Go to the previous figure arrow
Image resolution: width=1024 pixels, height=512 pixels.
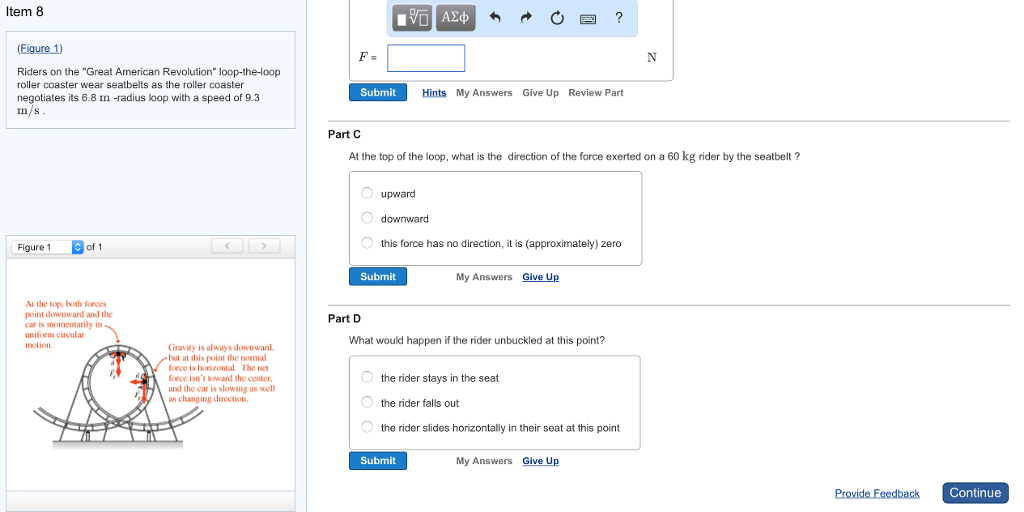228,246
